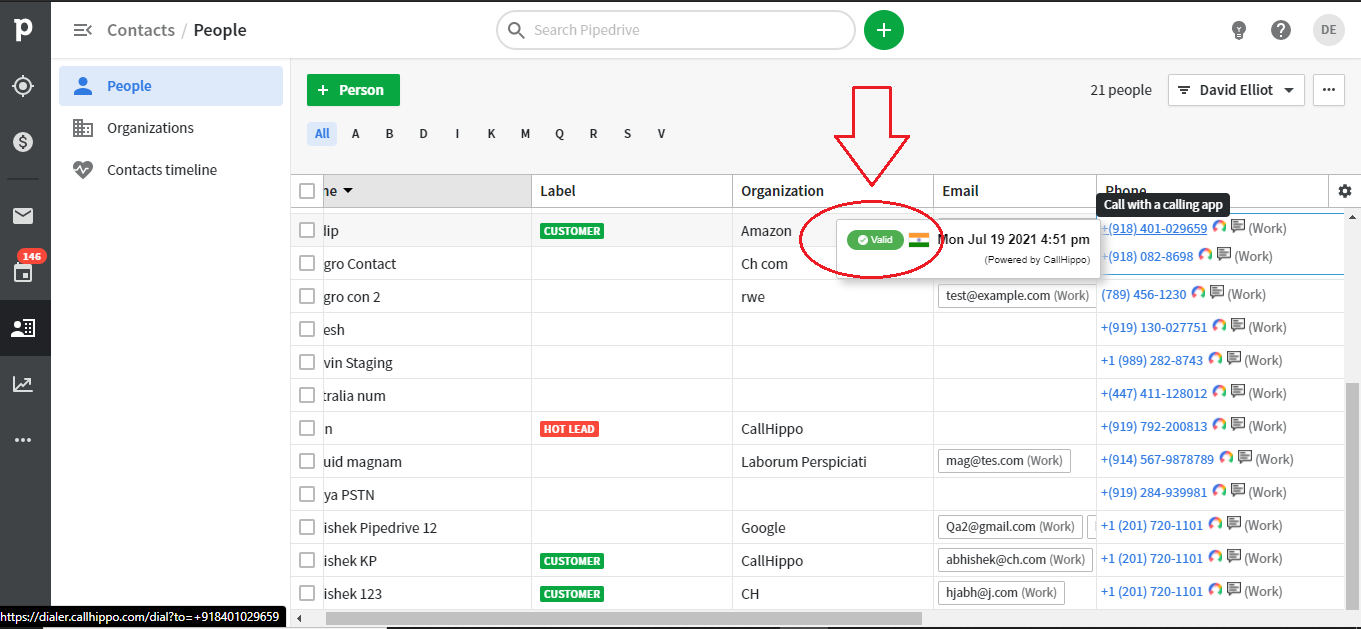Open the David Elliot filter dropdown

click(1236, 90)
